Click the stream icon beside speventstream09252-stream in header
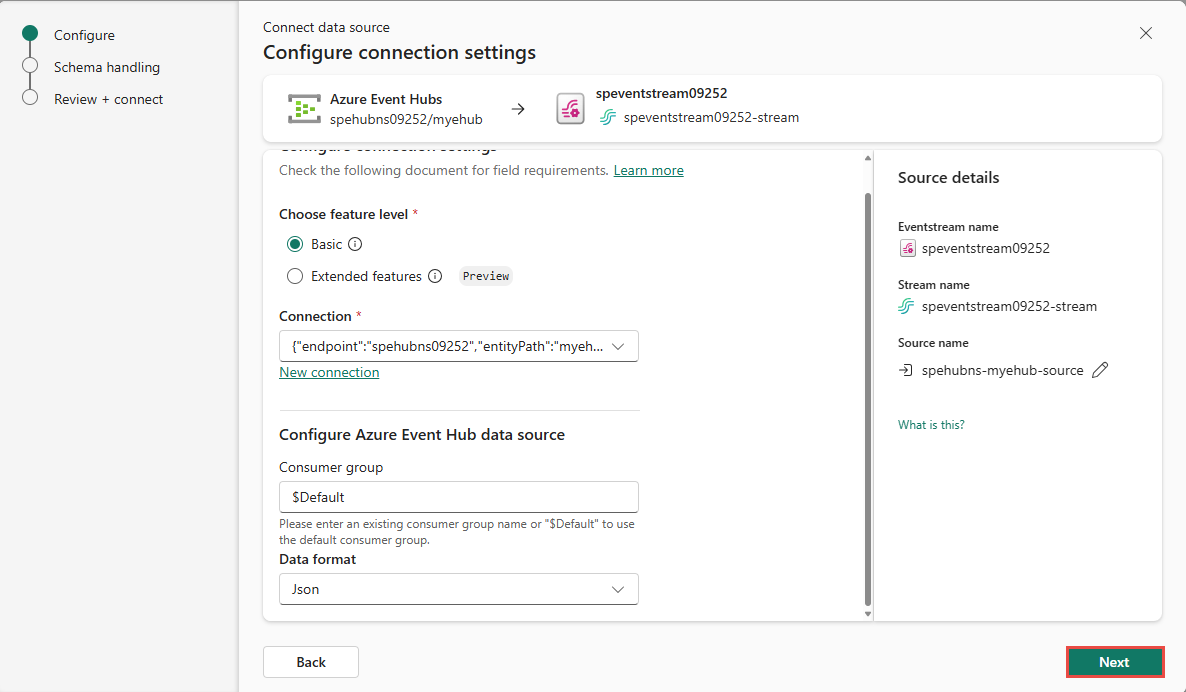The height and width of the screenshot is (692, 1186). (x=607, y=118)
